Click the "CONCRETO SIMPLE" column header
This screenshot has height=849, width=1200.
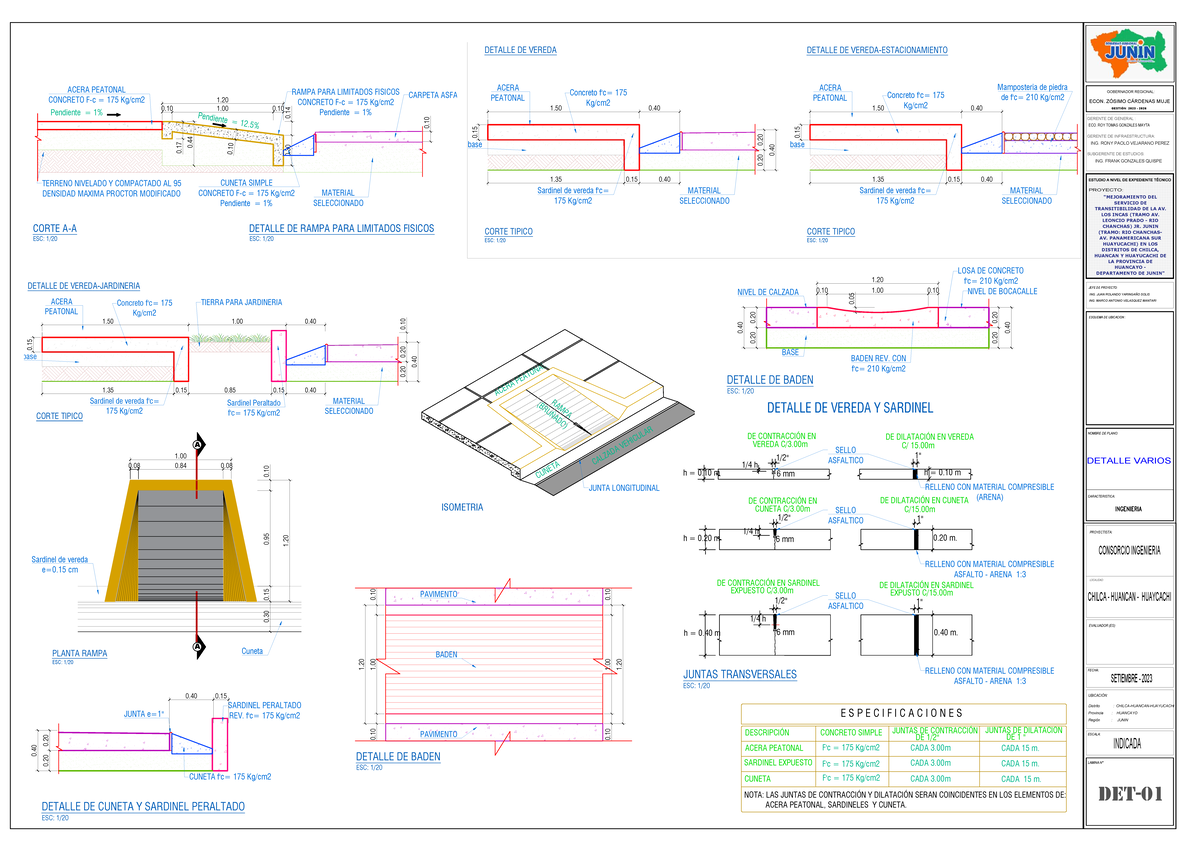click(x=851, y=732)
